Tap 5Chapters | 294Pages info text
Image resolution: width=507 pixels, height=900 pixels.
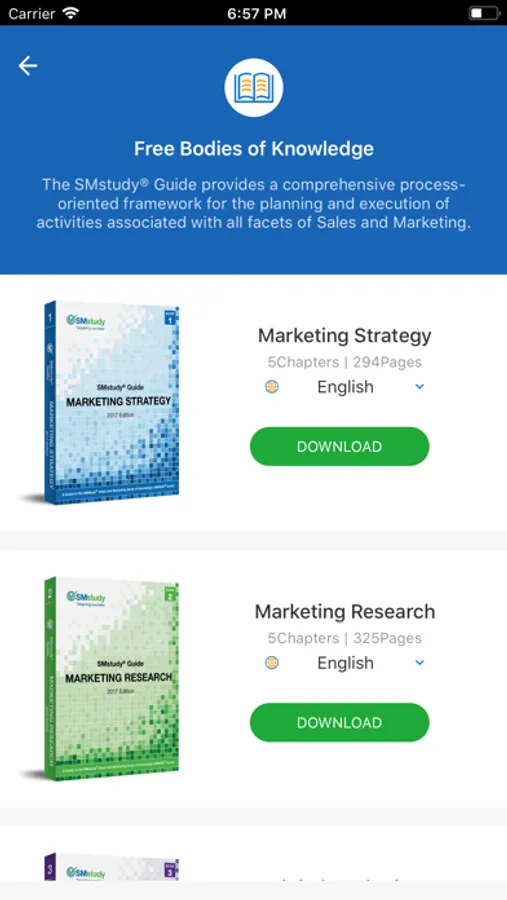(x=345, y=362)
